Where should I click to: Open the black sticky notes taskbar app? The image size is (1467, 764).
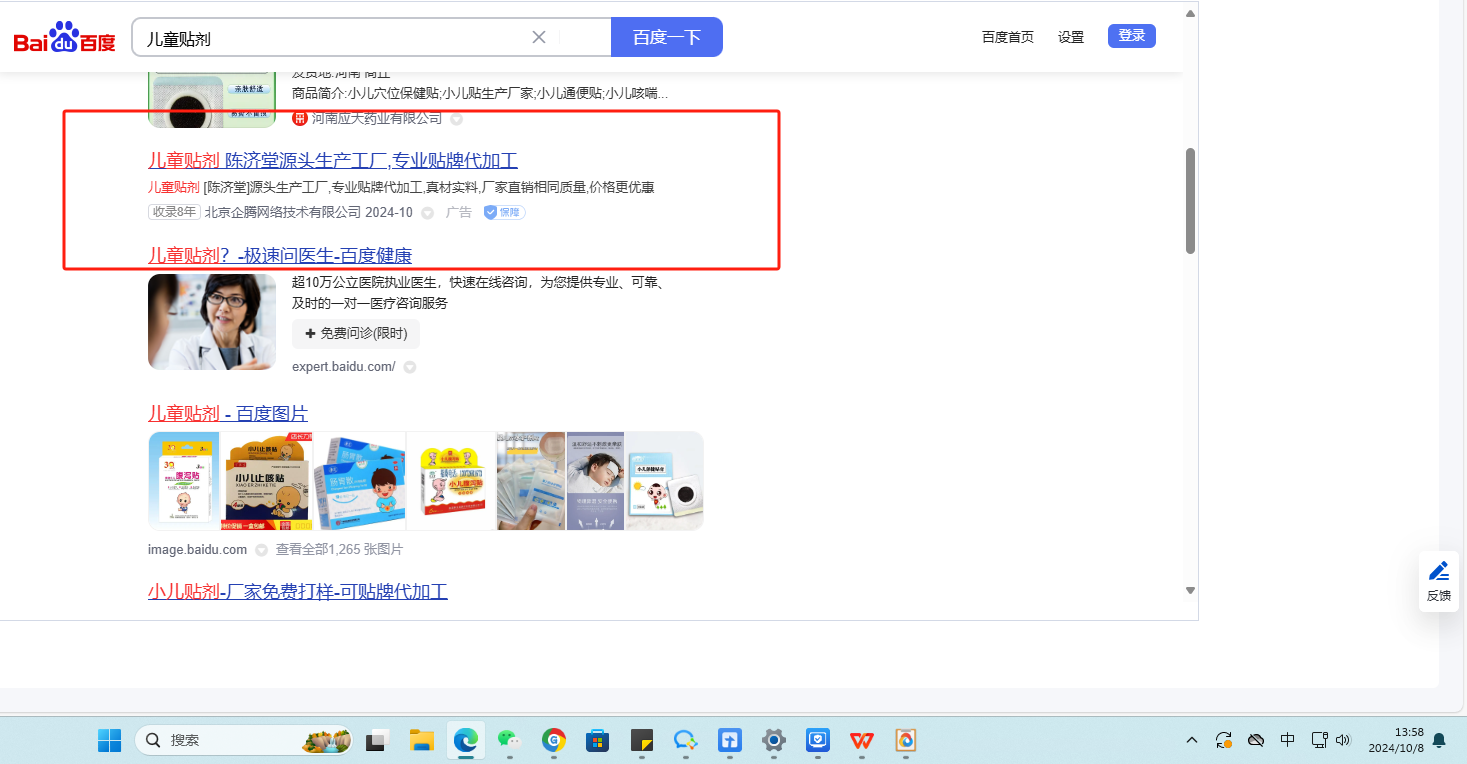coord(641,741)
